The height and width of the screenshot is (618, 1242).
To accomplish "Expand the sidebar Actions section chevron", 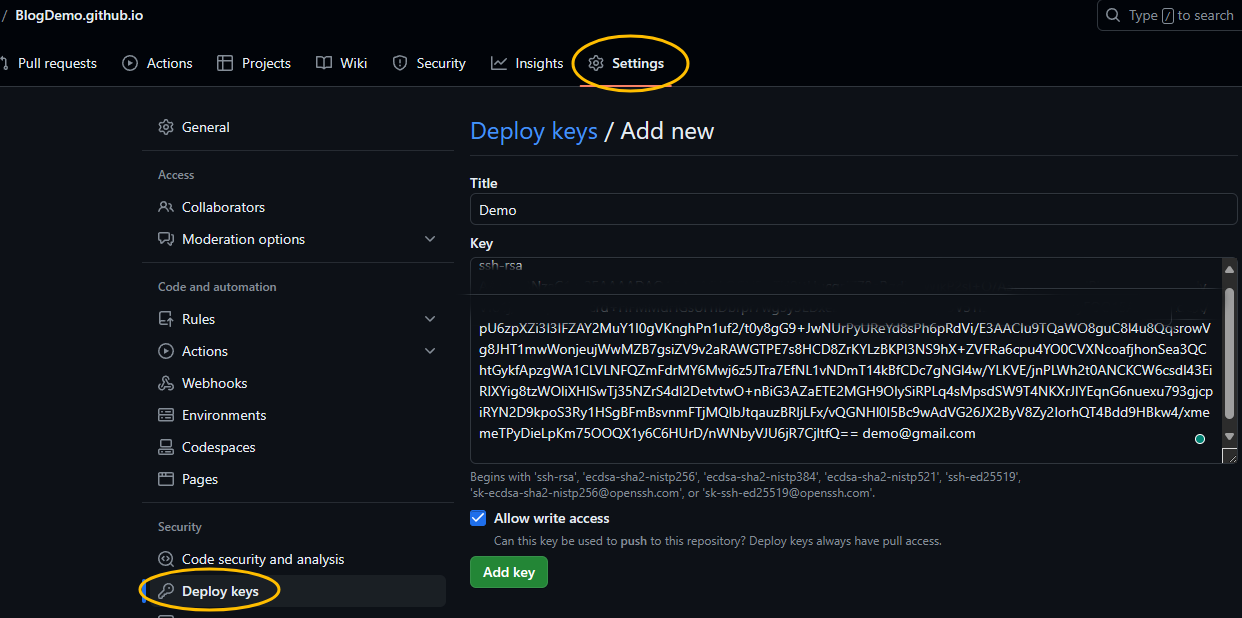I will pos(430,351).
